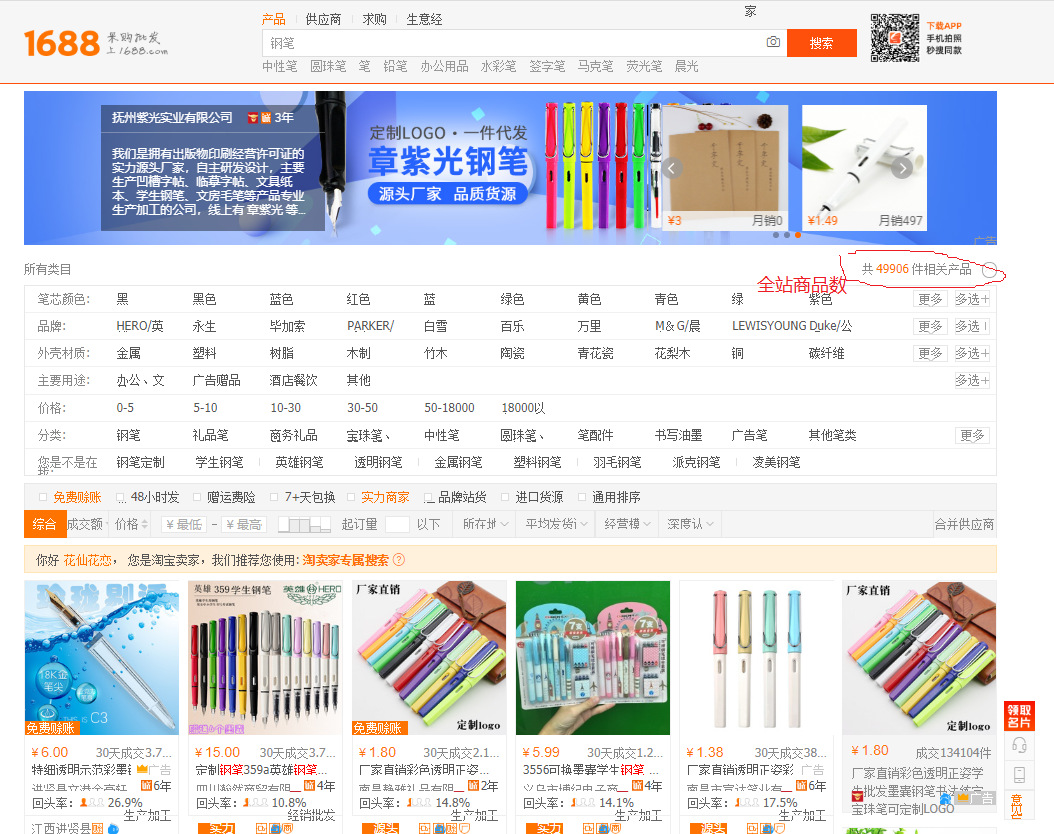Open help icon next to 淘卖家专属搜索
This screenshot has height=834, width=1054.
[x=399, y=560]
